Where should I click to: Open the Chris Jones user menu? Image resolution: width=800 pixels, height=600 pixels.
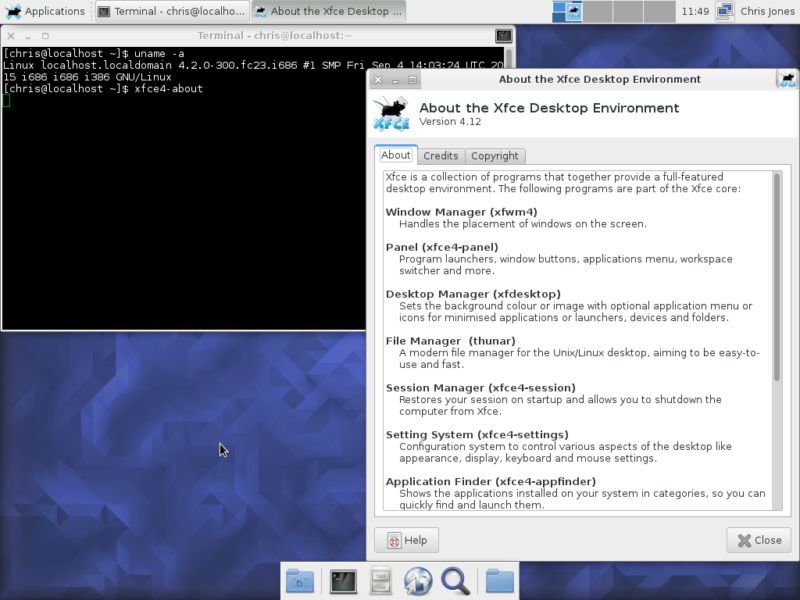[x=767, y=11]
